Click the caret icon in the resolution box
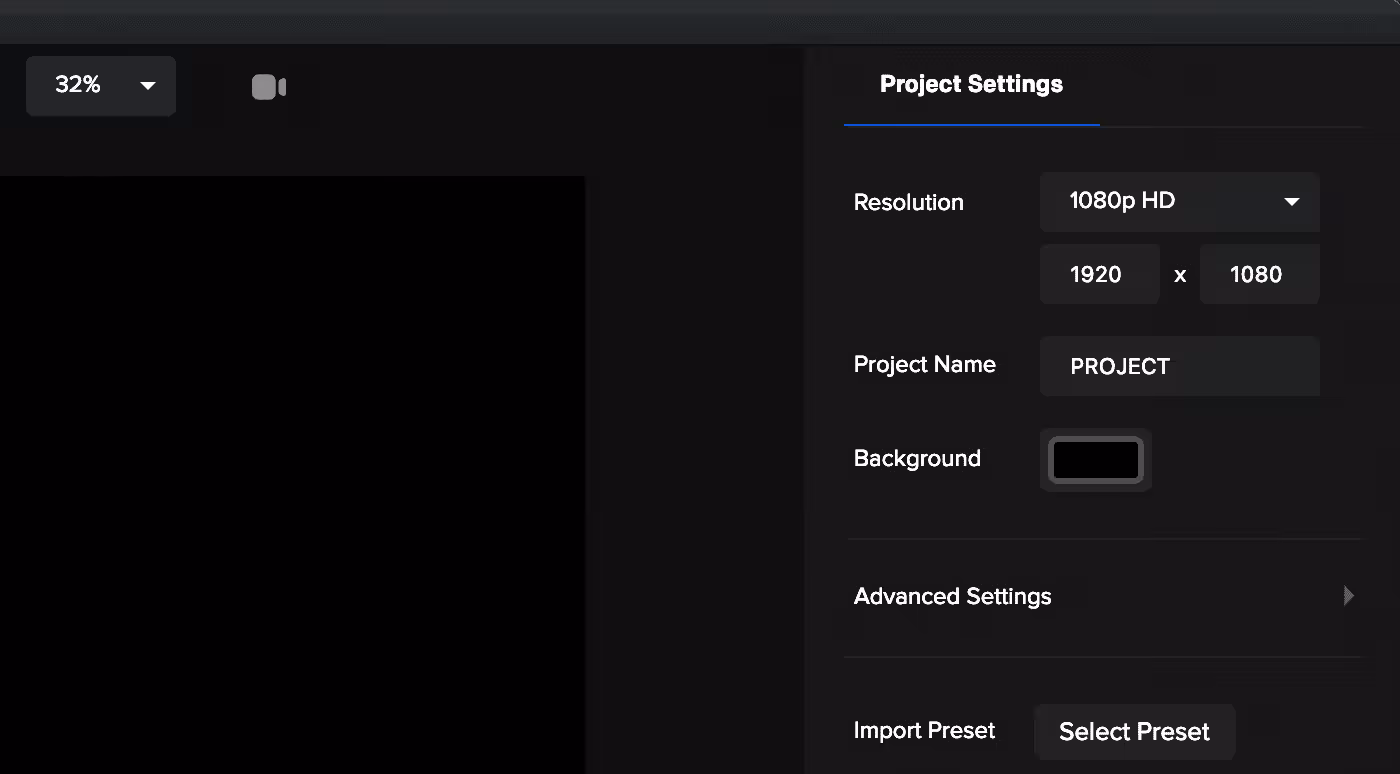The width and height of the screenshot is (1400, 774). [x=1291, y=202]
